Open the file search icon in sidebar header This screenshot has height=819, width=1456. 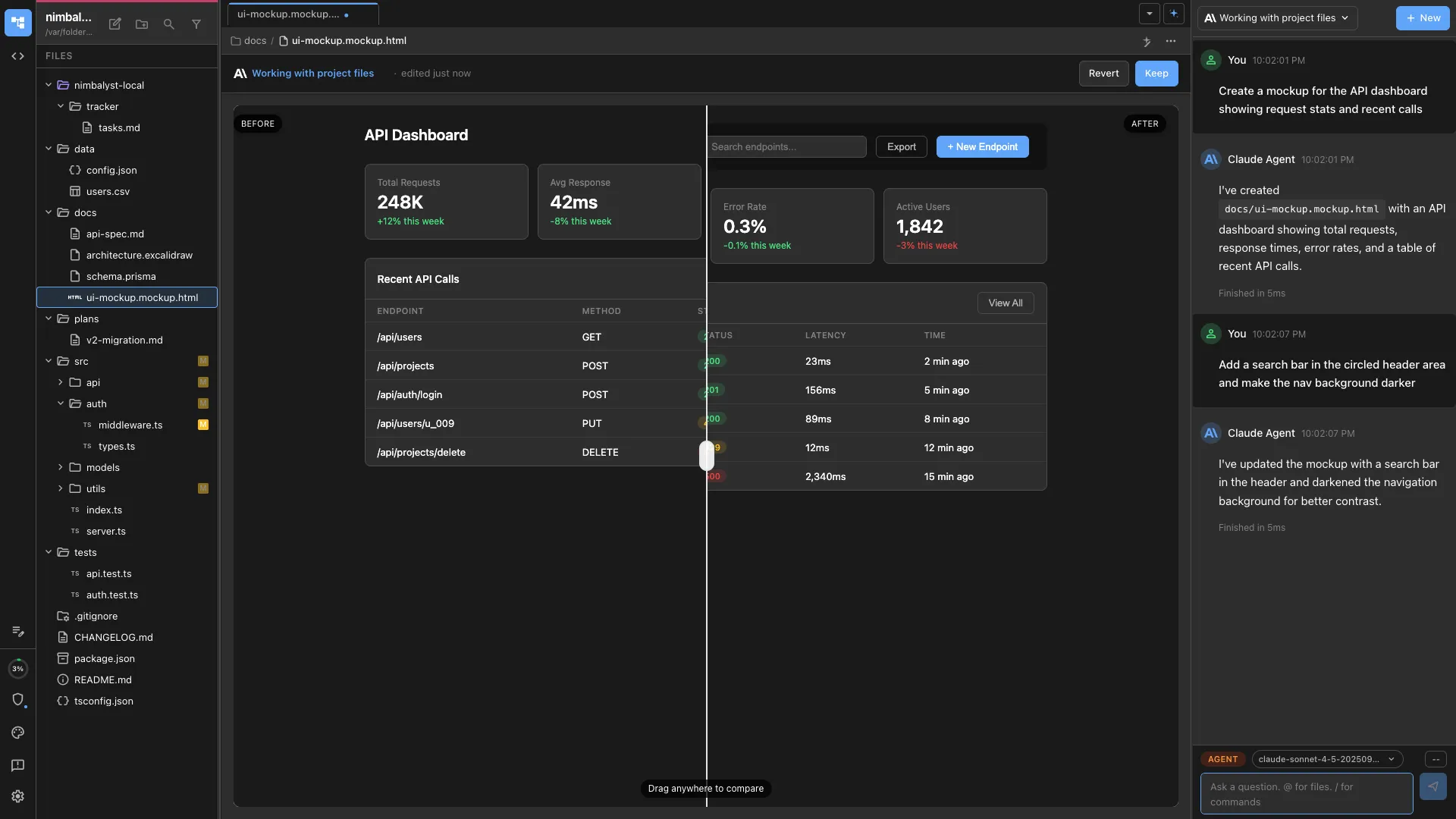tap(168, 24)
